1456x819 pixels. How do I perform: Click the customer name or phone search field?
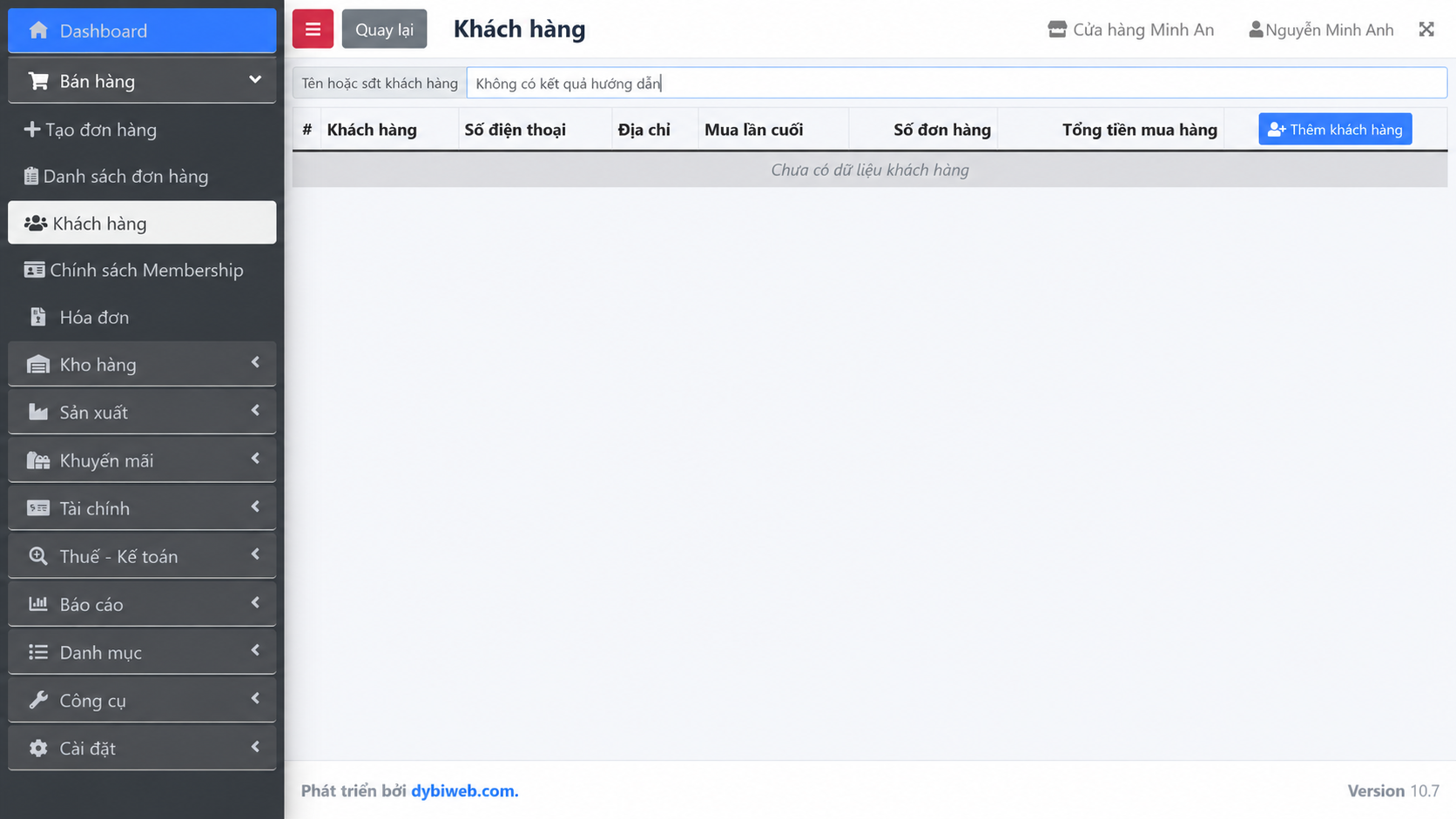956,84
